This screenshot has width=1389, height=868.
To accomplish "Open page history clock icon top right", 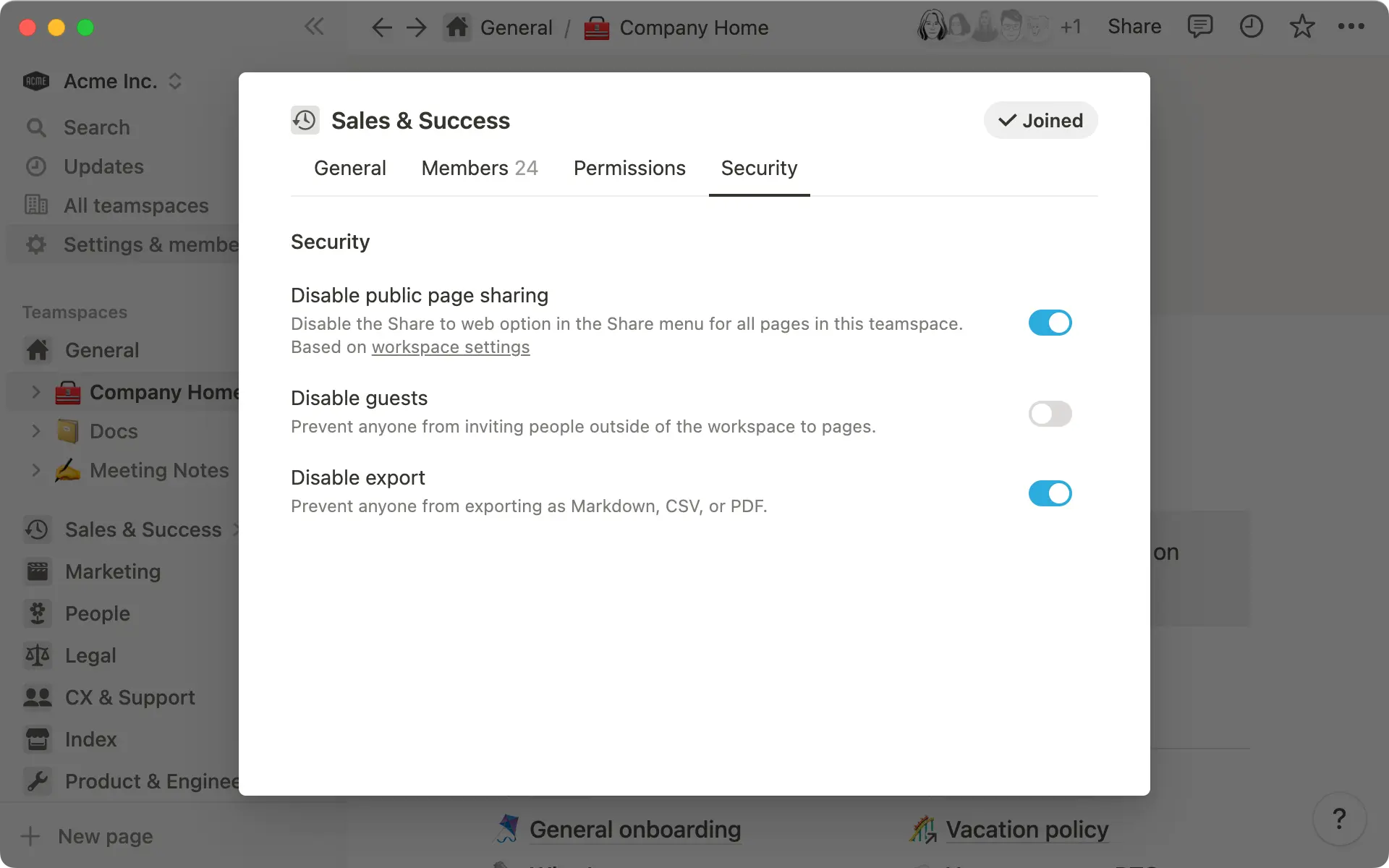I will [1251, 27].
